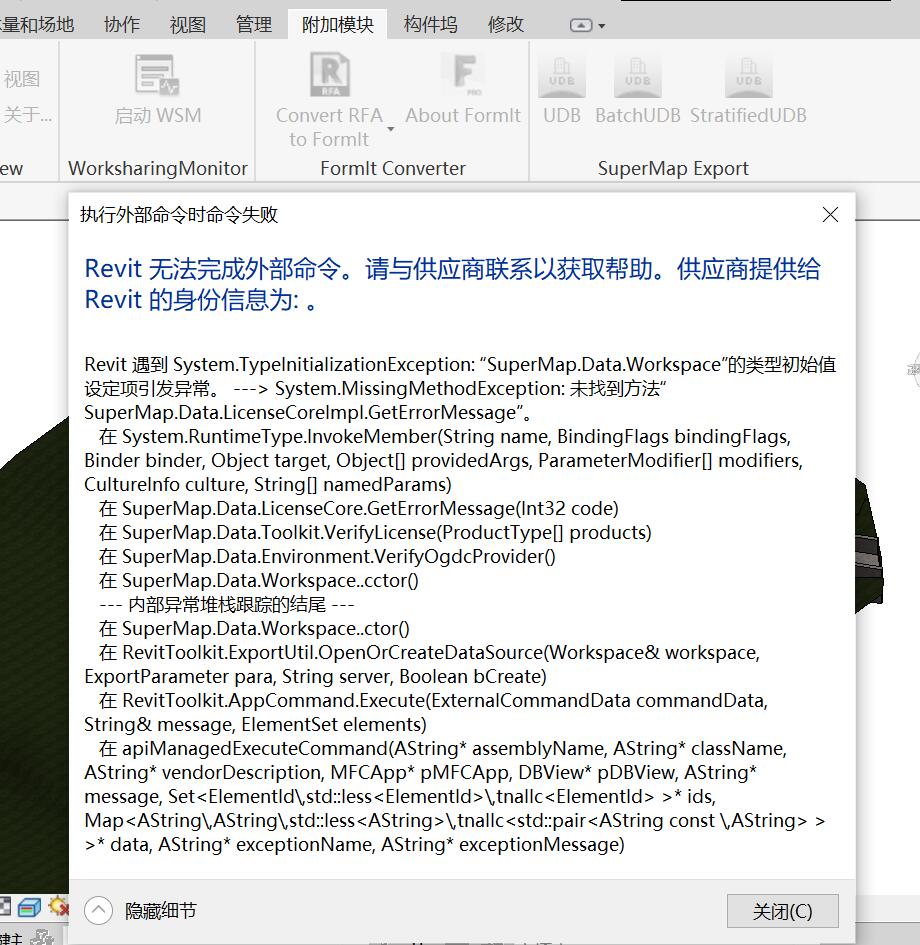Launch the 启动 WSM worksharing monitor icon

click(157, 75)
